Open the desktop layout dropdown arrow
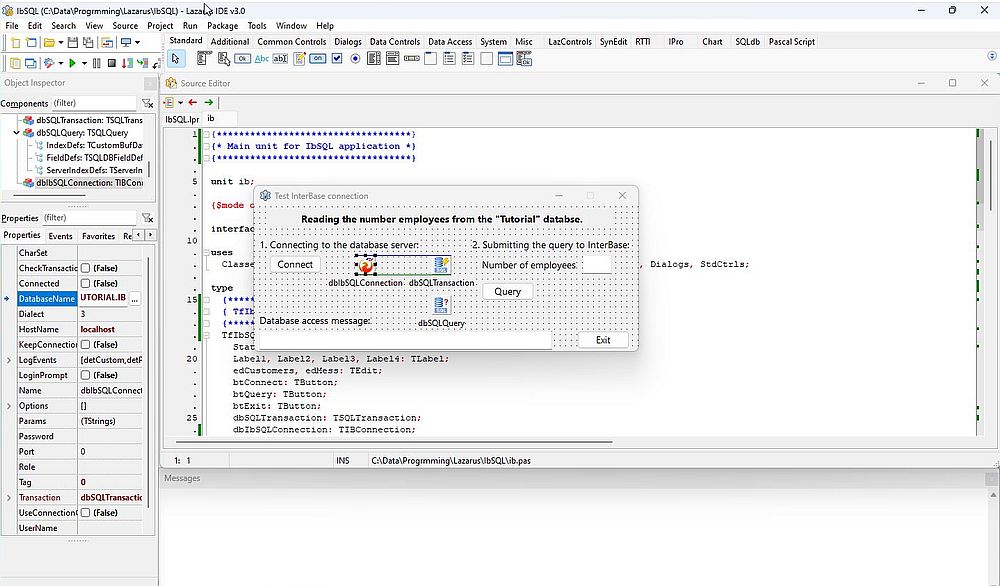Image resolution: width=1000 pixels, height=586 pixels. point(137,43)
